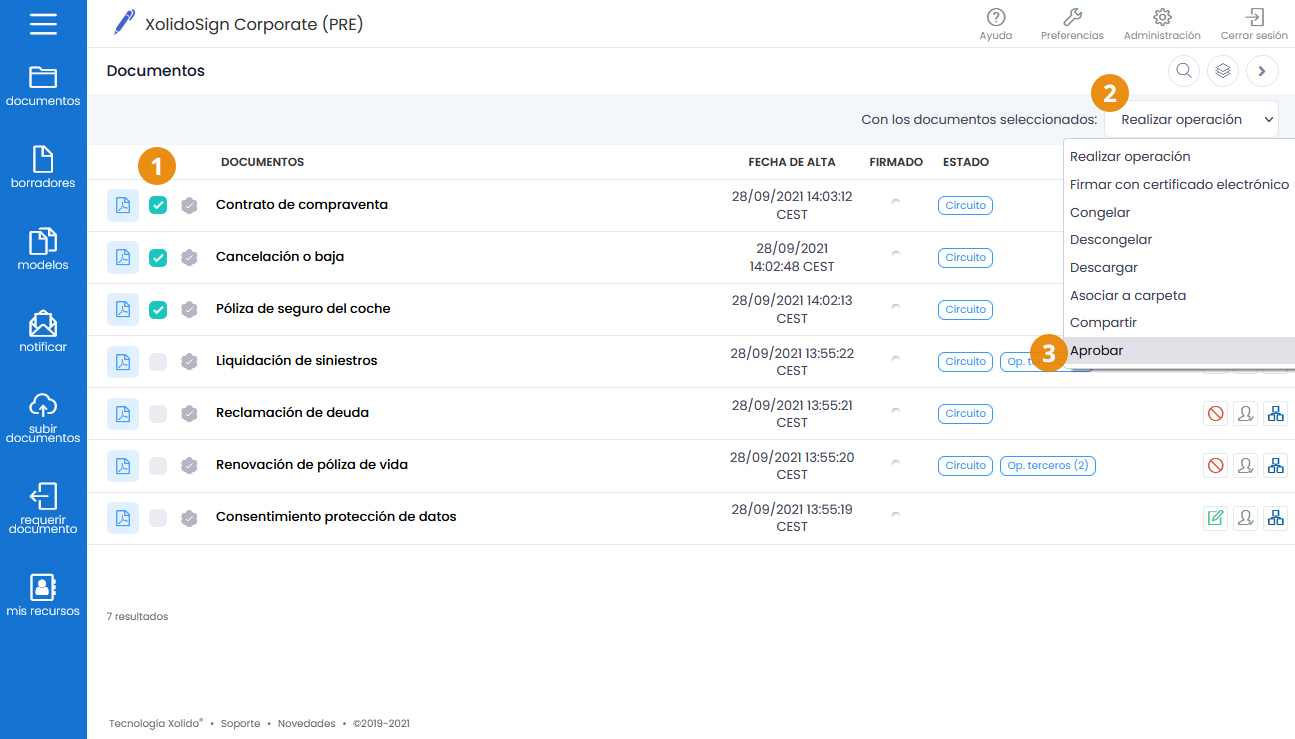Open the notificar section

point(43,331)
